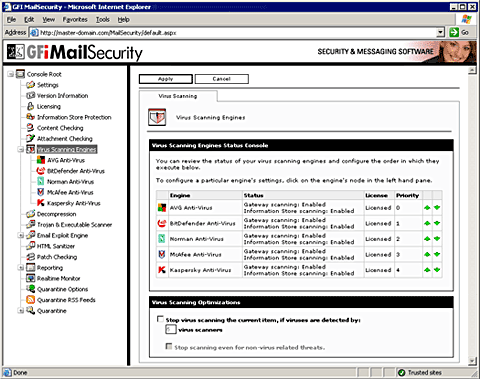This screenshot has height=379, width=480.
Task: Click the Engine column header
Action: click(205, 195)
